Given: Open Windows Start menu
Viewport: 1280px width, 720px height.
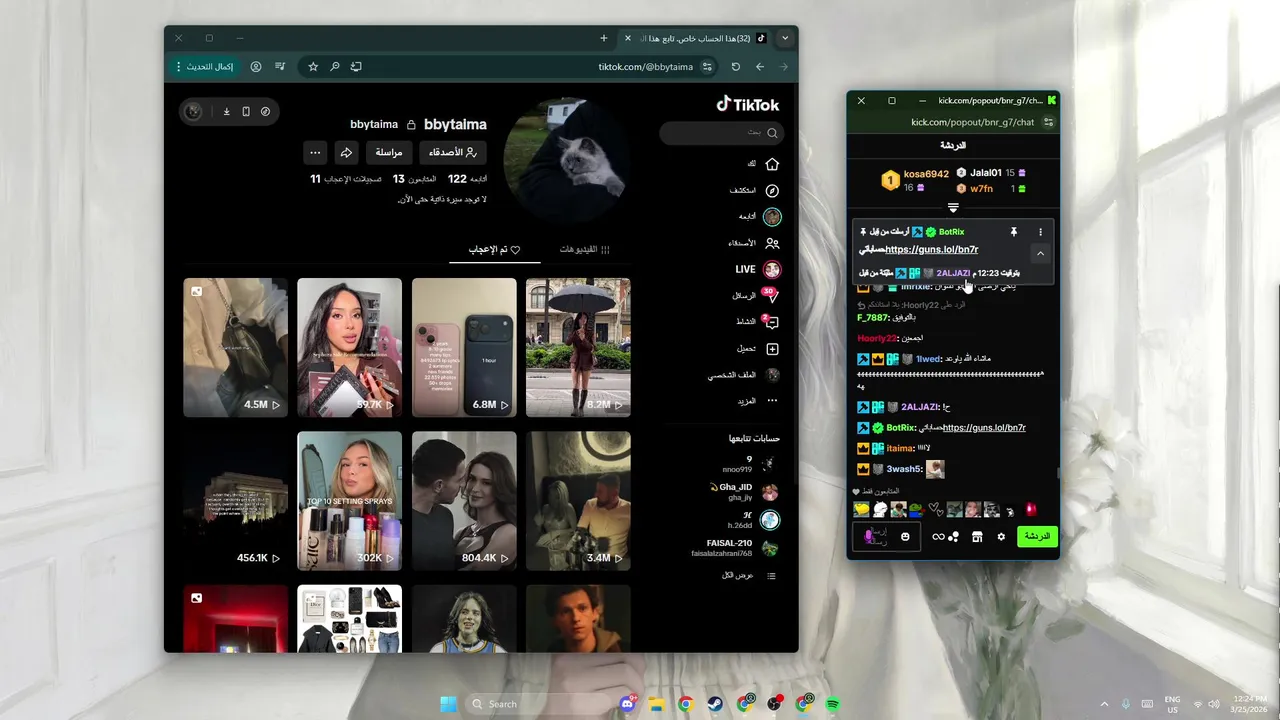Looking at the screenshot, I should [x=449, y=704].
